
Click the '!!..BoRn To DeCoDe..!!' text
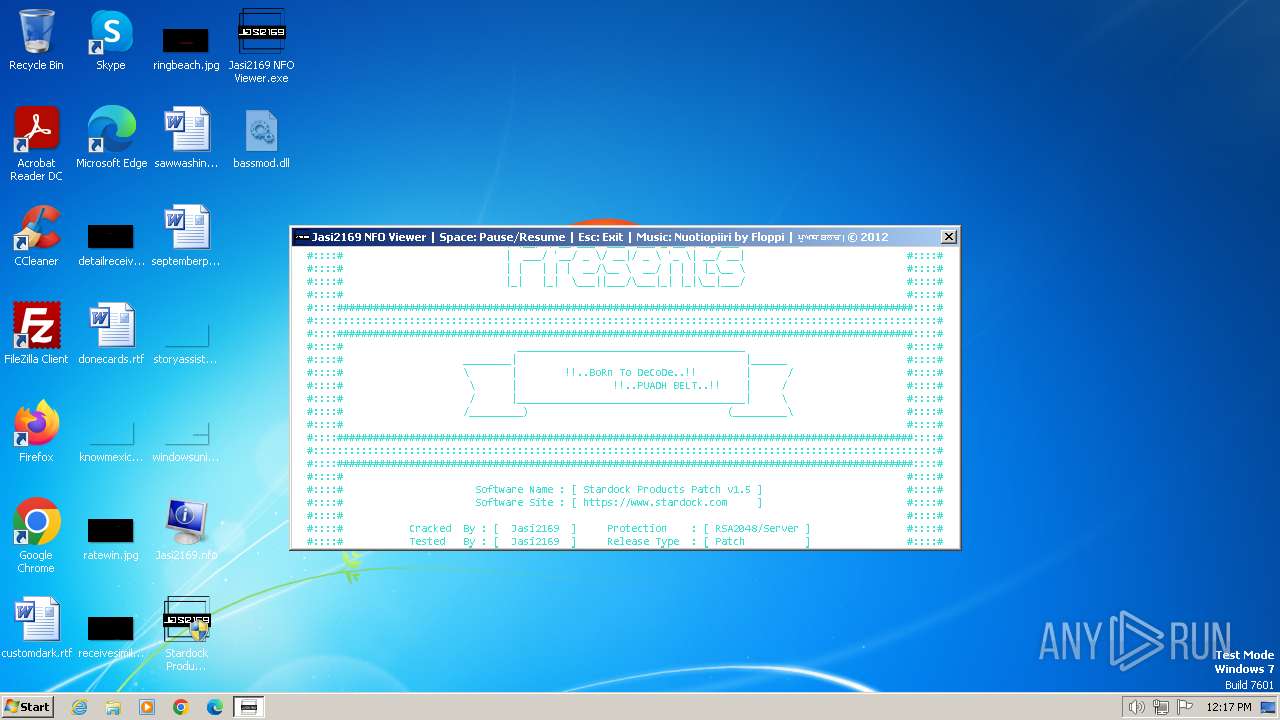(x=631, y=373)
